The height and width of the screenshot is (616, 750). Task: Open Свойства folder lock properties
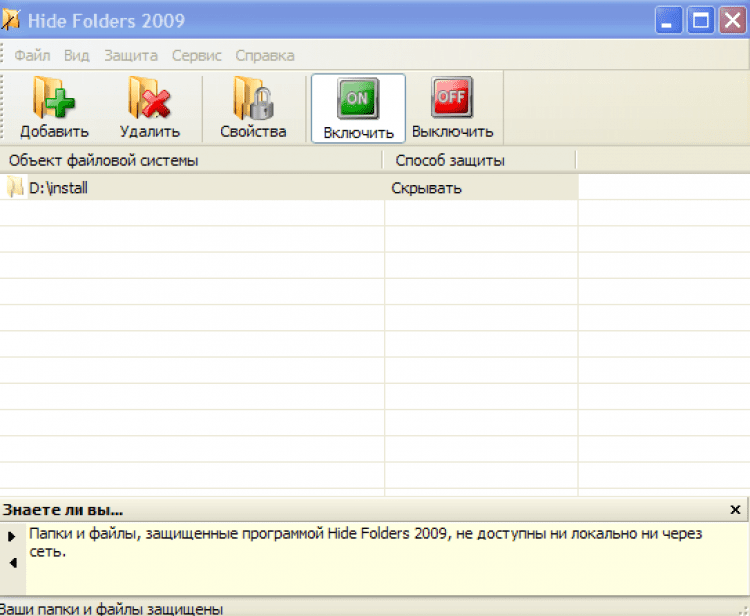point(253,108)
